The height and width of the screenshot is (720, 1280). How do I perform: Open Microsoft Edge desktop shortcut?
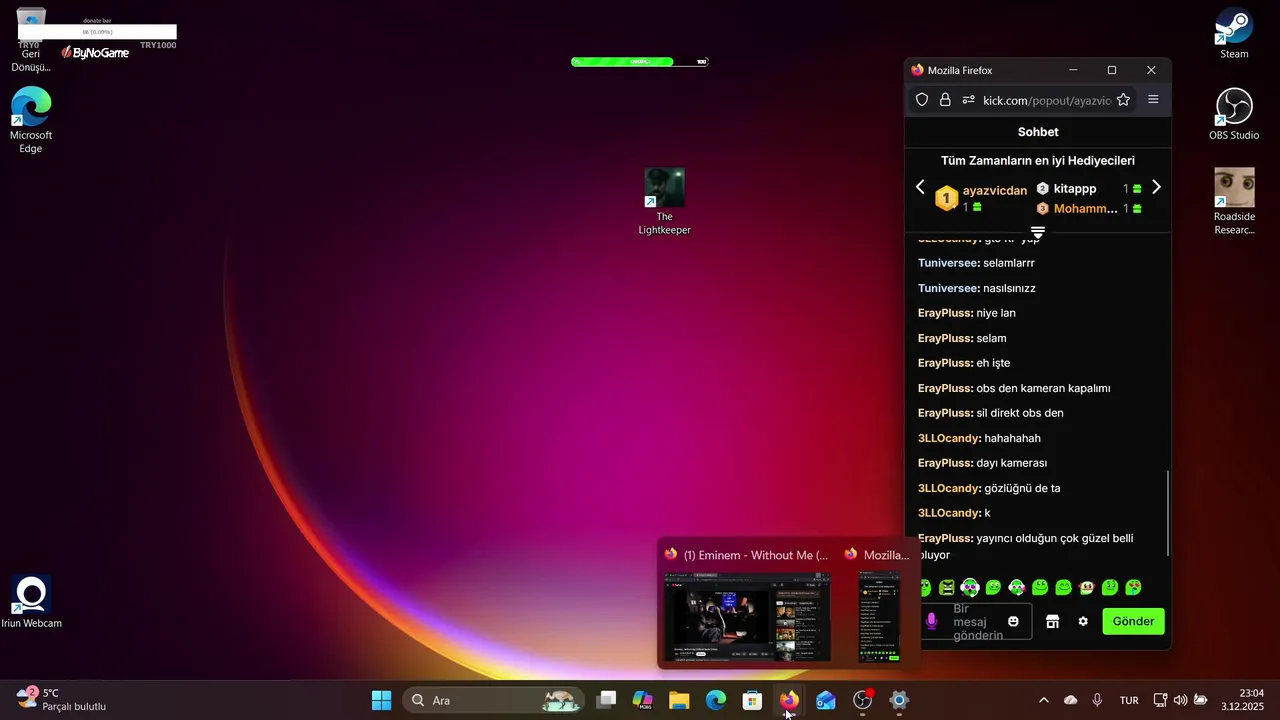(31, 121)
